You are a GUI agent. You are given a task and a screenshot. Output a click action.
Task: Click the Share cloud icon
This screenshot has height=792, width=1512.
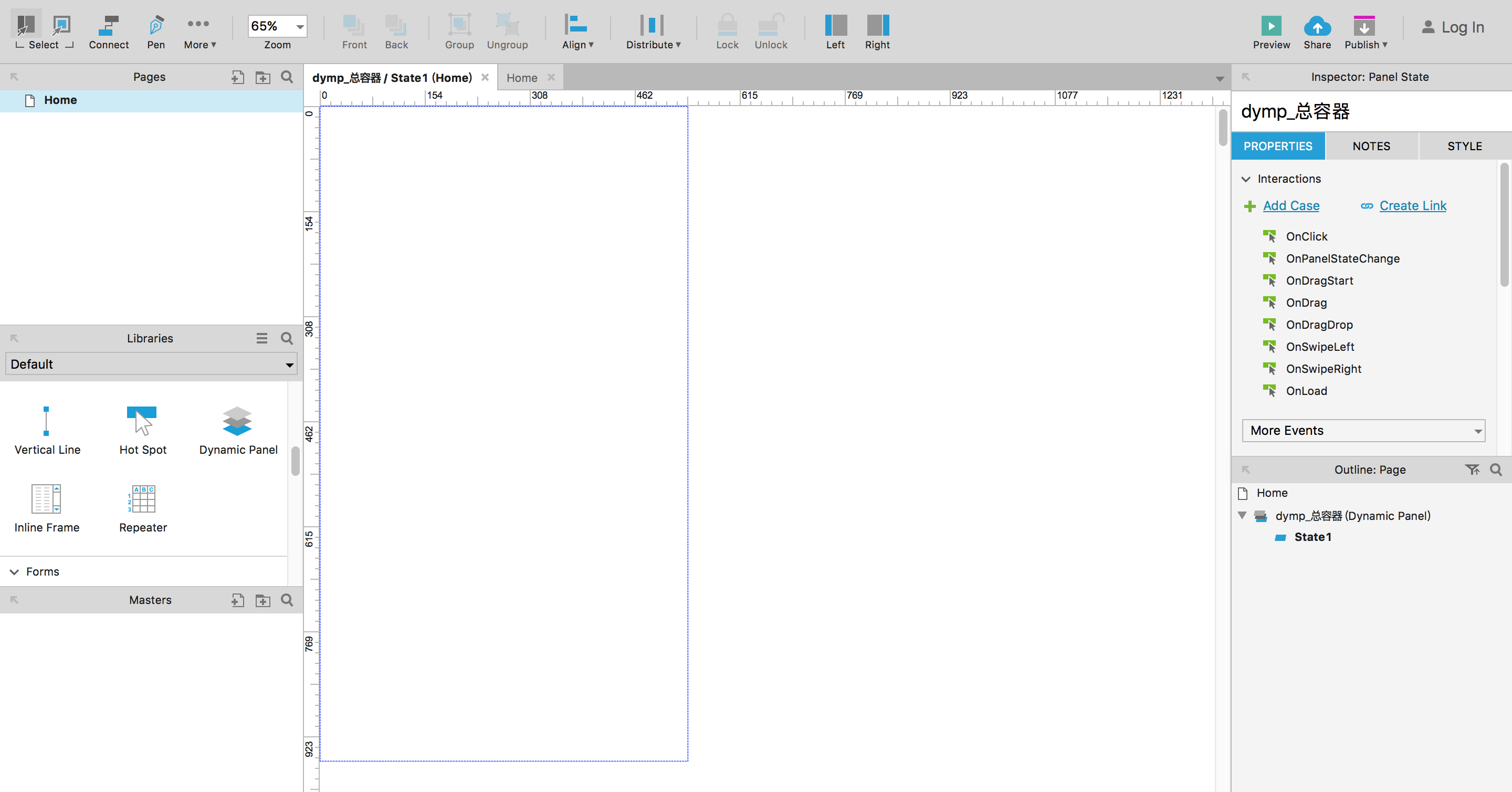point(1317,26)
